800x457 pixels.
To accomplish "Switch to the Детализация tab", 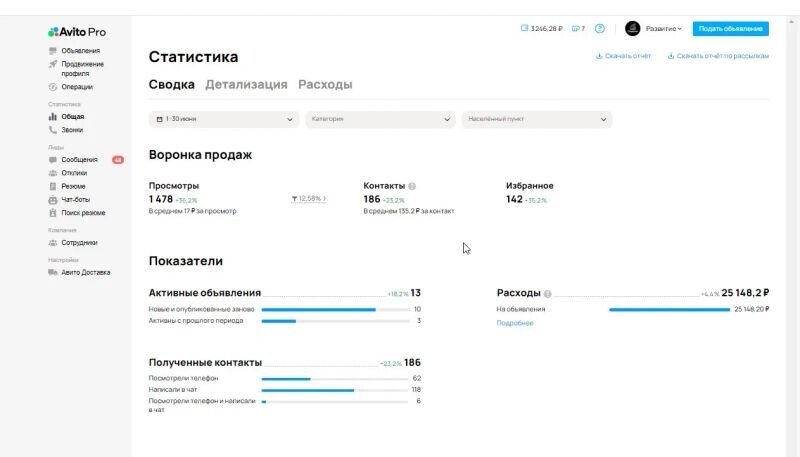I will pyautogui.click(x=246, y=85).
